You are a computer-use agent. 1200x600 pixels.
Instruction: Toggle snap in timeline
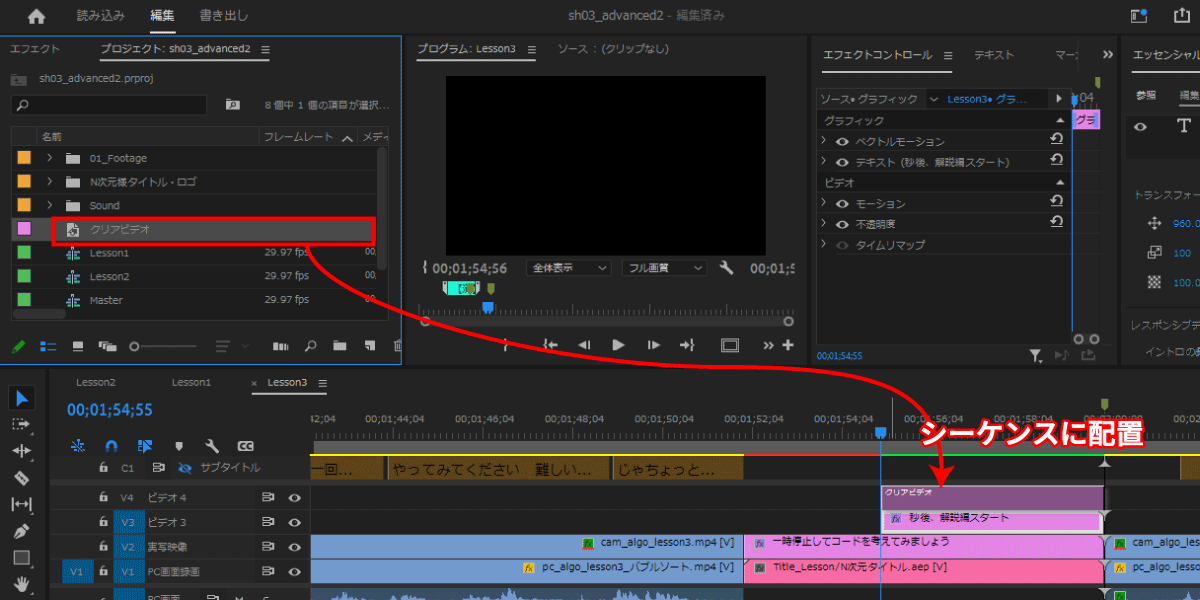pos(111,446)
